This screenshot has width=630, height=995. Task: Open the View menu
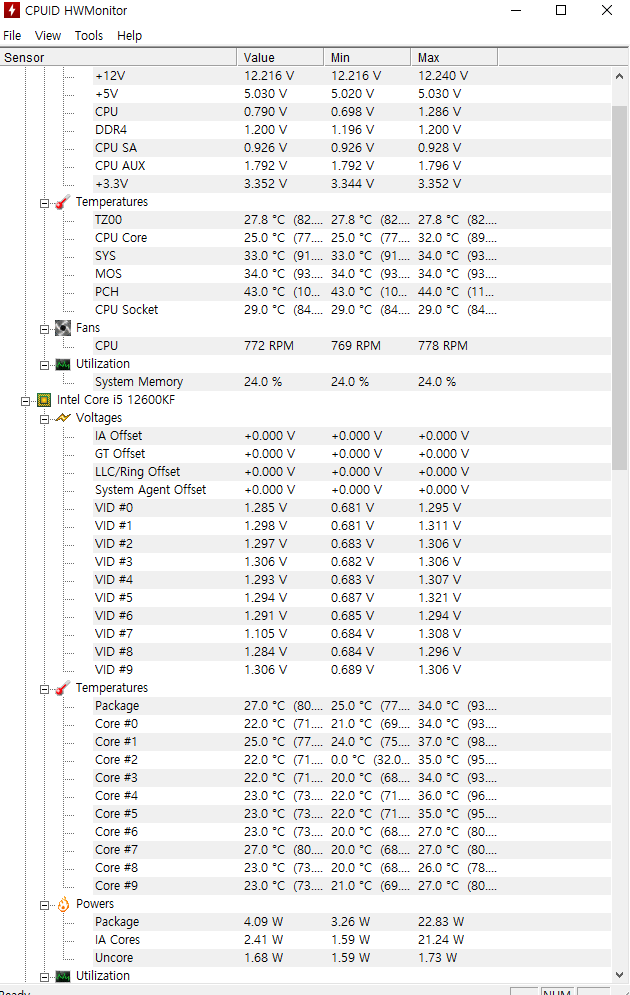(x=48, y=36)
